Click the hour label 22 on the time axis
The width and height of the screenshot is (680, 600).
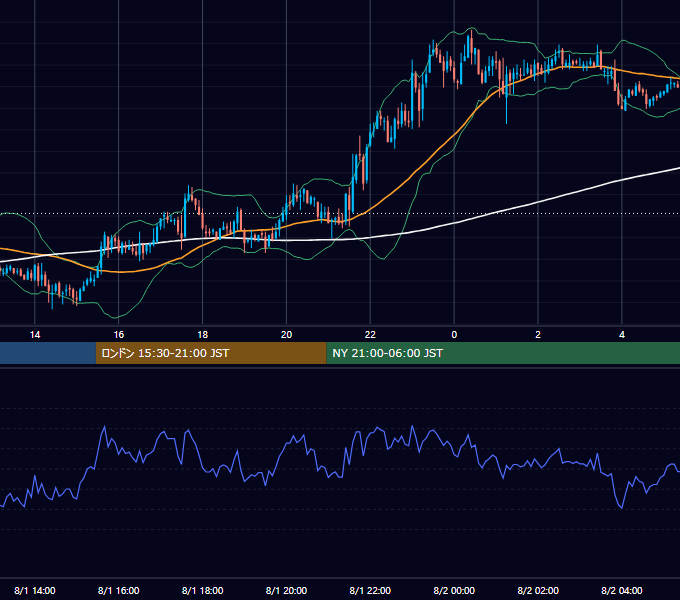click(370, 335)
